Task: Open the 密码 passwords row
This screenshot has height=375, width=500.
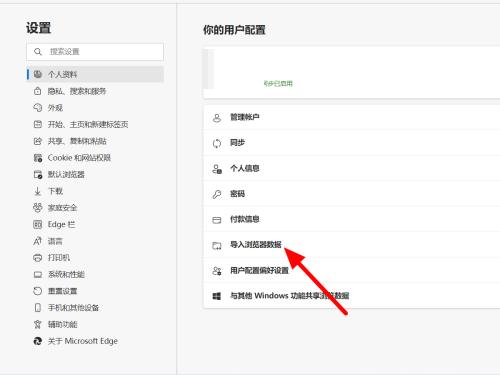Action: [x=352, y=194]
